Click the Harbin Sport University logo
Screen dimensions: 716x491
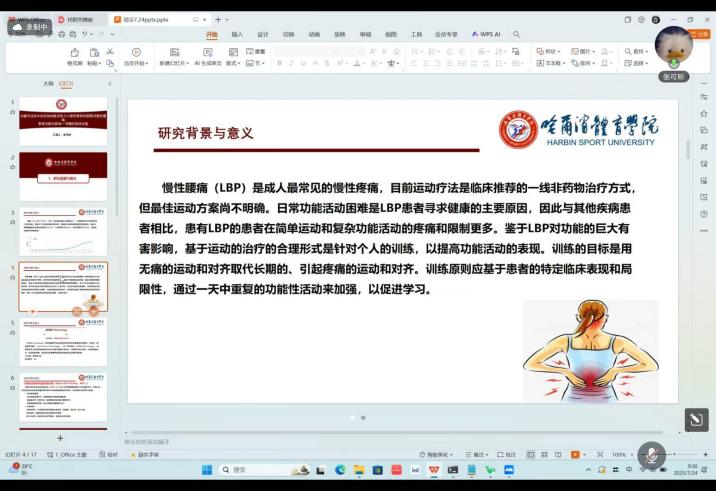[x=579, y=130]
